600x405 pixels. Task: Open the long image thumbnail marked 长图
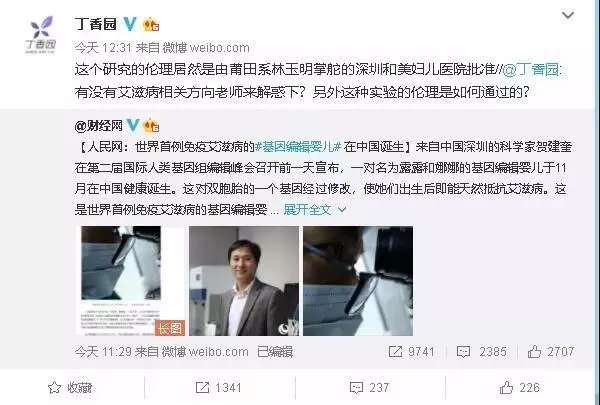click(x=131, y=281)
